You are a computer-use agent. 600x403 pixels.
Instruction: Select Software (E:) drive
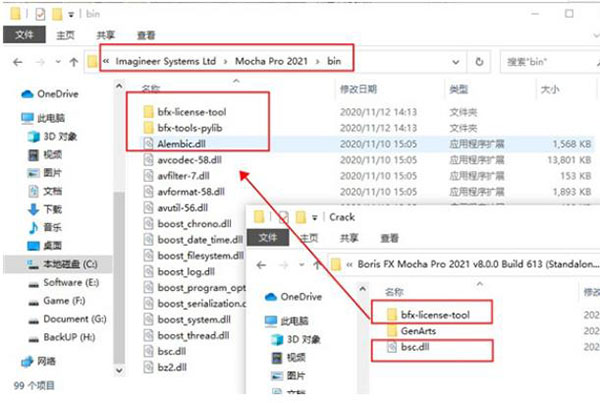[64, 282]
